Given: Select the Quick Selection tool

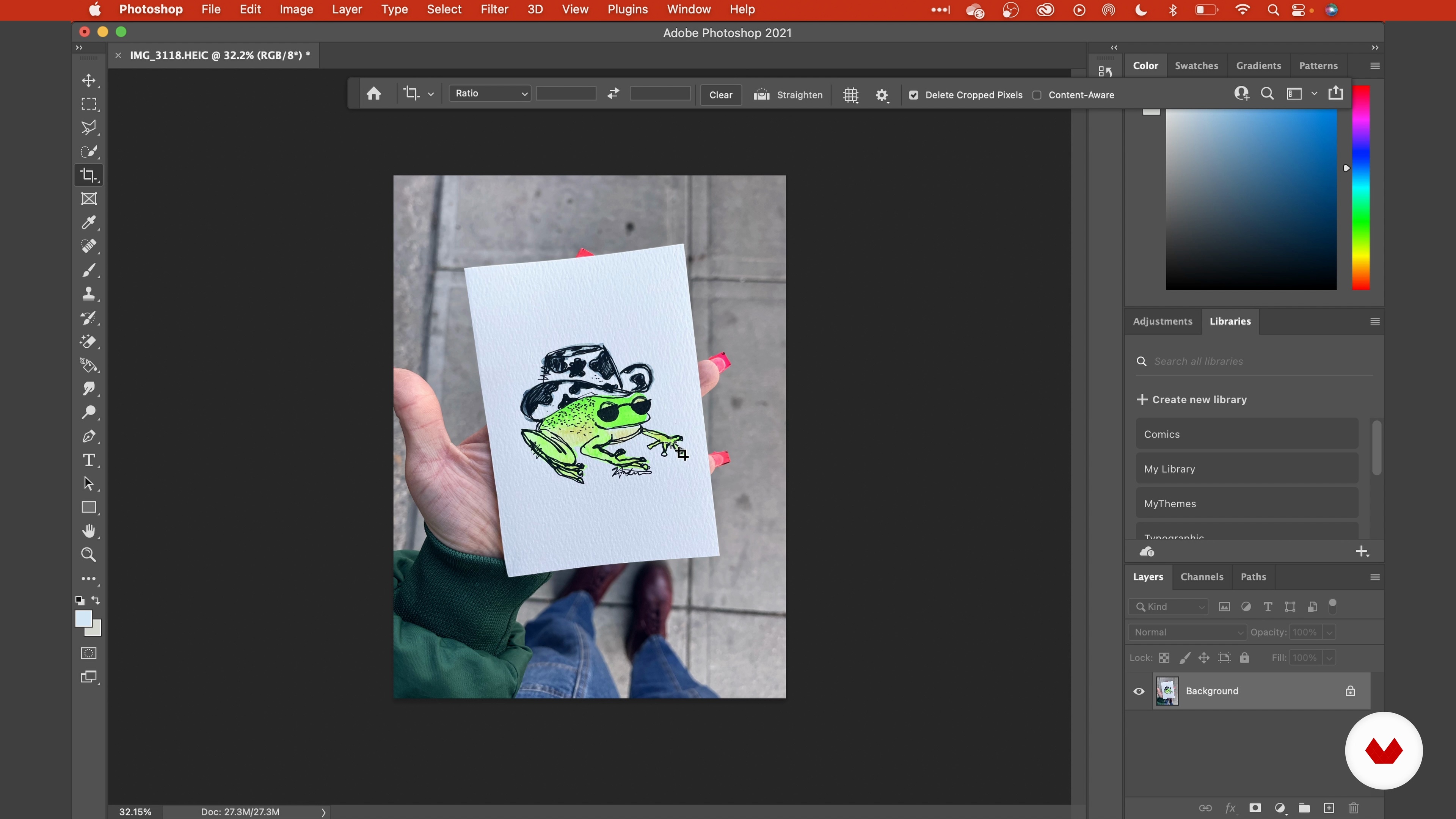Looking at the screenshot, I should [x=89, y=152].
